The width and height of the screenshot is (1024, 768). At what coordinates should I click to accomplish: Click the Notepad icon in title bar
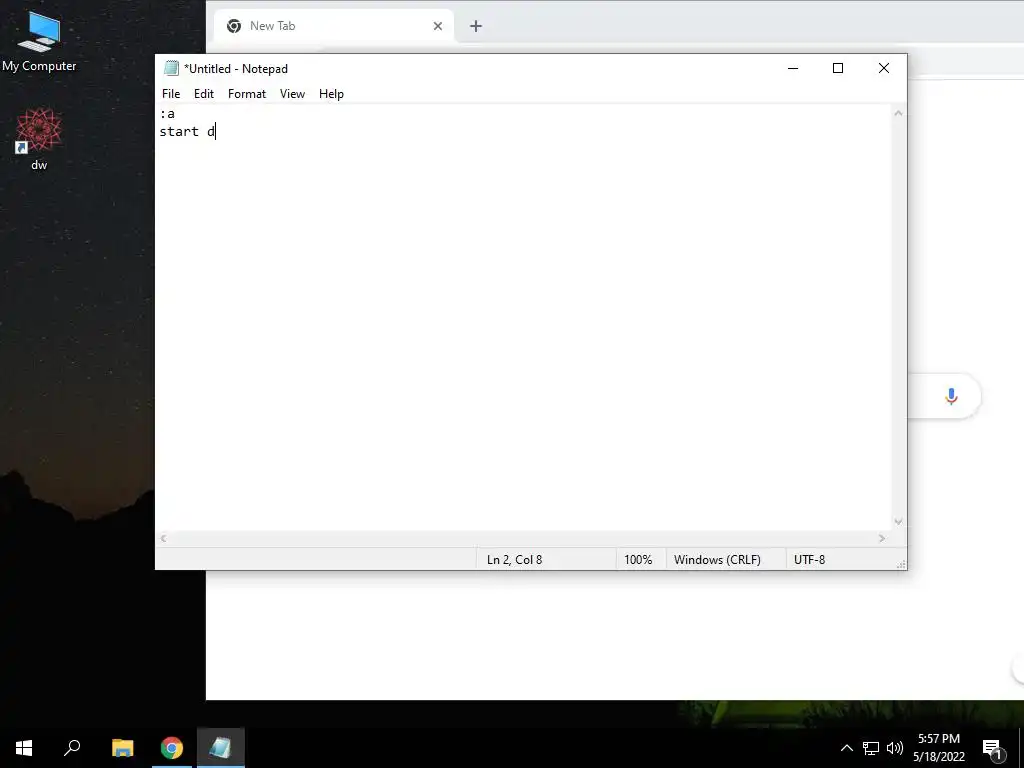pos(171,69)
